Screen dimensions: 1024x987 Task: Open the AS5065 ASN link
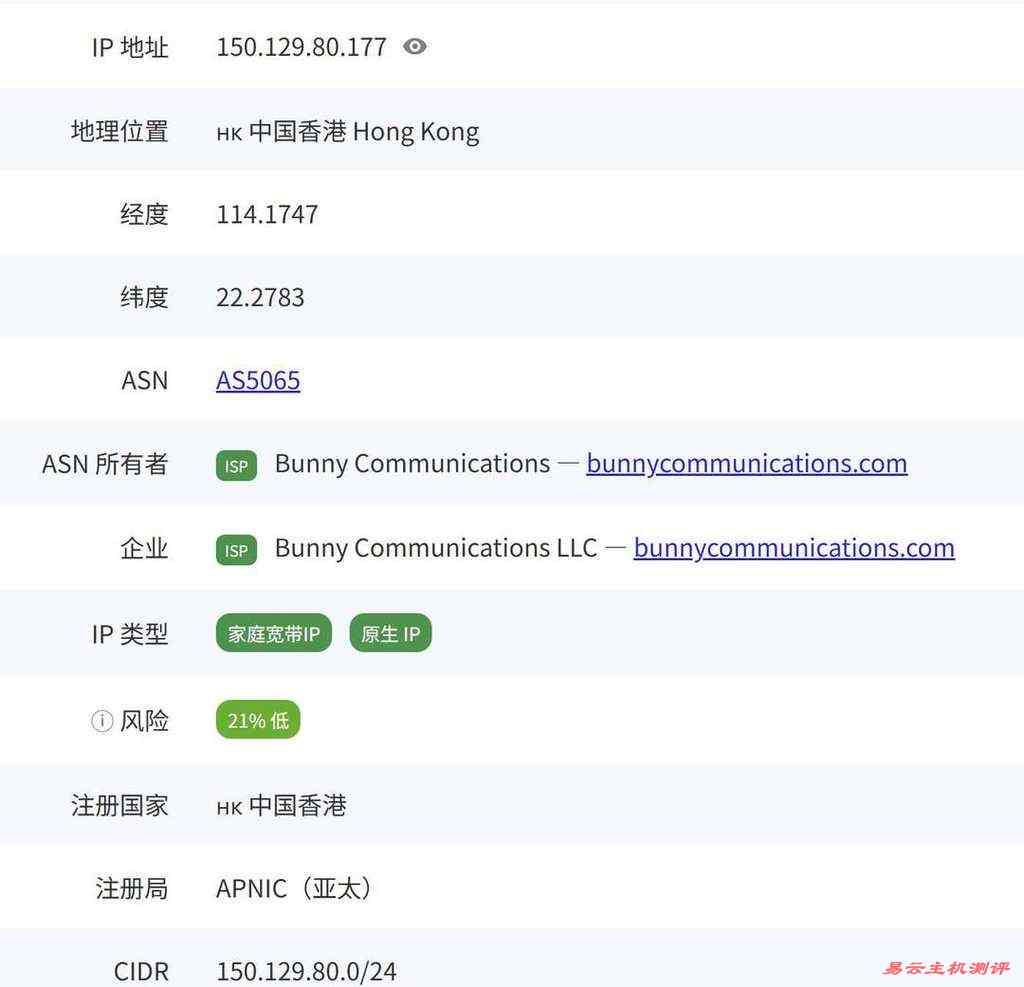[x=258, y=380]
